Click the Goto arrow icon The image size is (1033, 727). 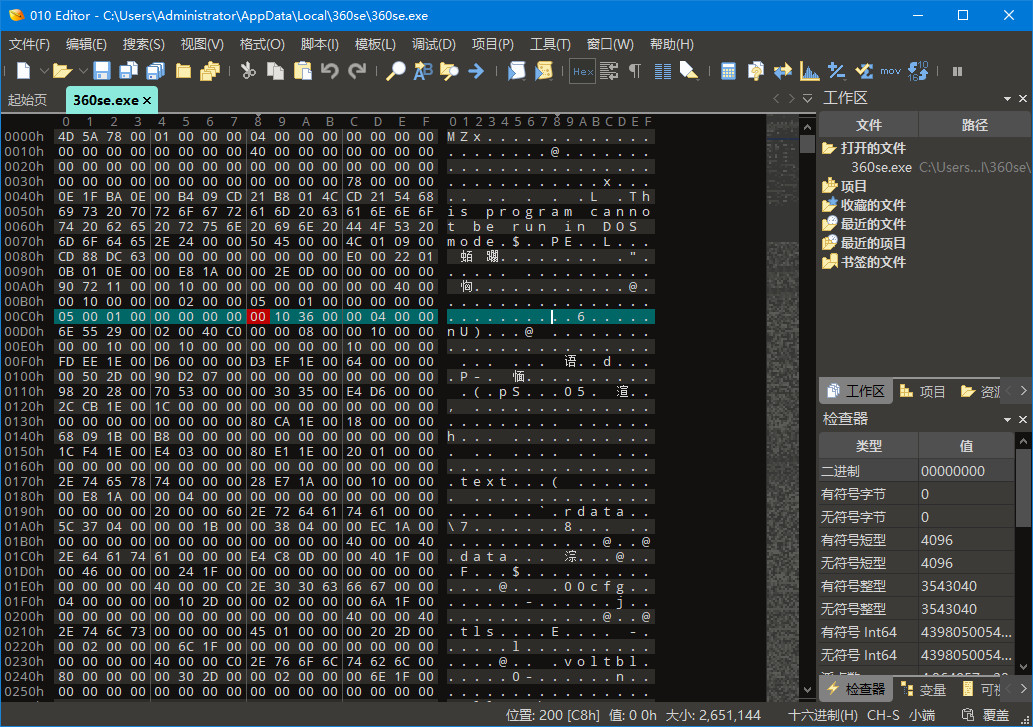476,71
